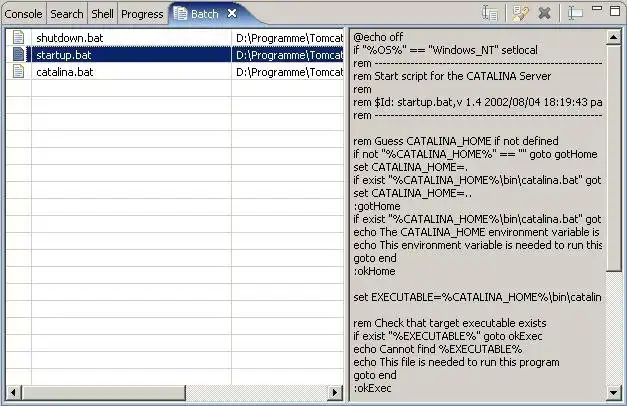The height and width of the screenshot is (406, 627).
Task: Click the script preview vertical scrollbar thumb
Action: (x=613, y=158)
